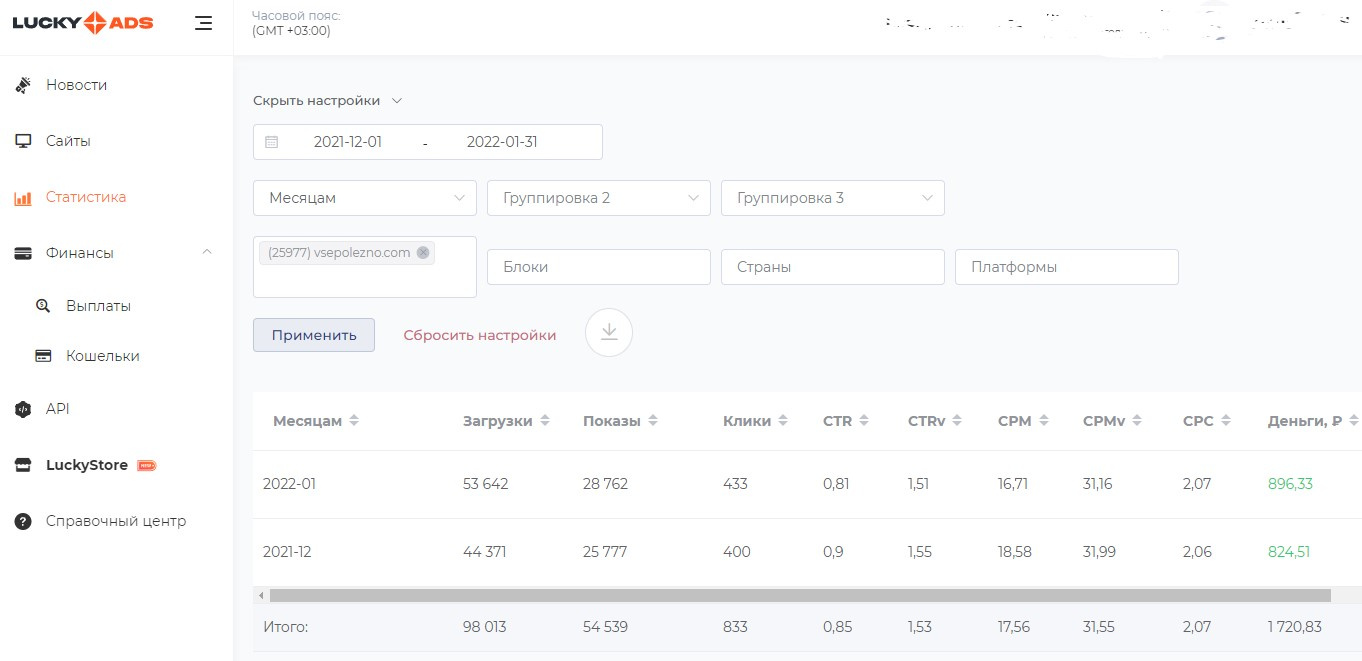Image resolution: width=1362 pixels, height=661 pixels.
Task: Open the Группировка 2 dropdown
Action: pos(598,198)
